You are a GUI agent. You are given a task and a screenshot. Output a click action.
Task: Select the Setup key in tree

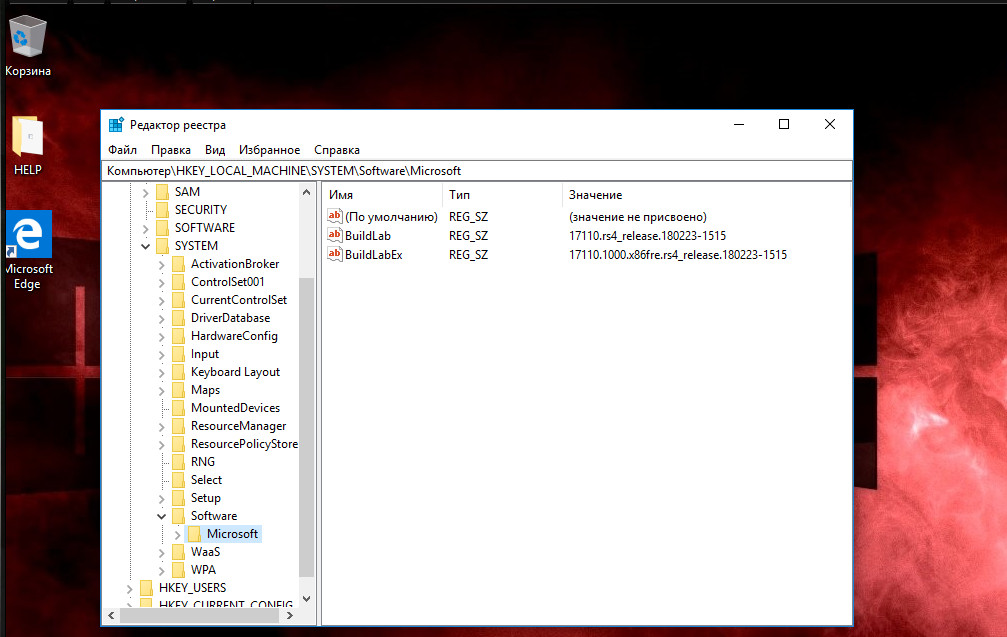click(x=206, y=498)
